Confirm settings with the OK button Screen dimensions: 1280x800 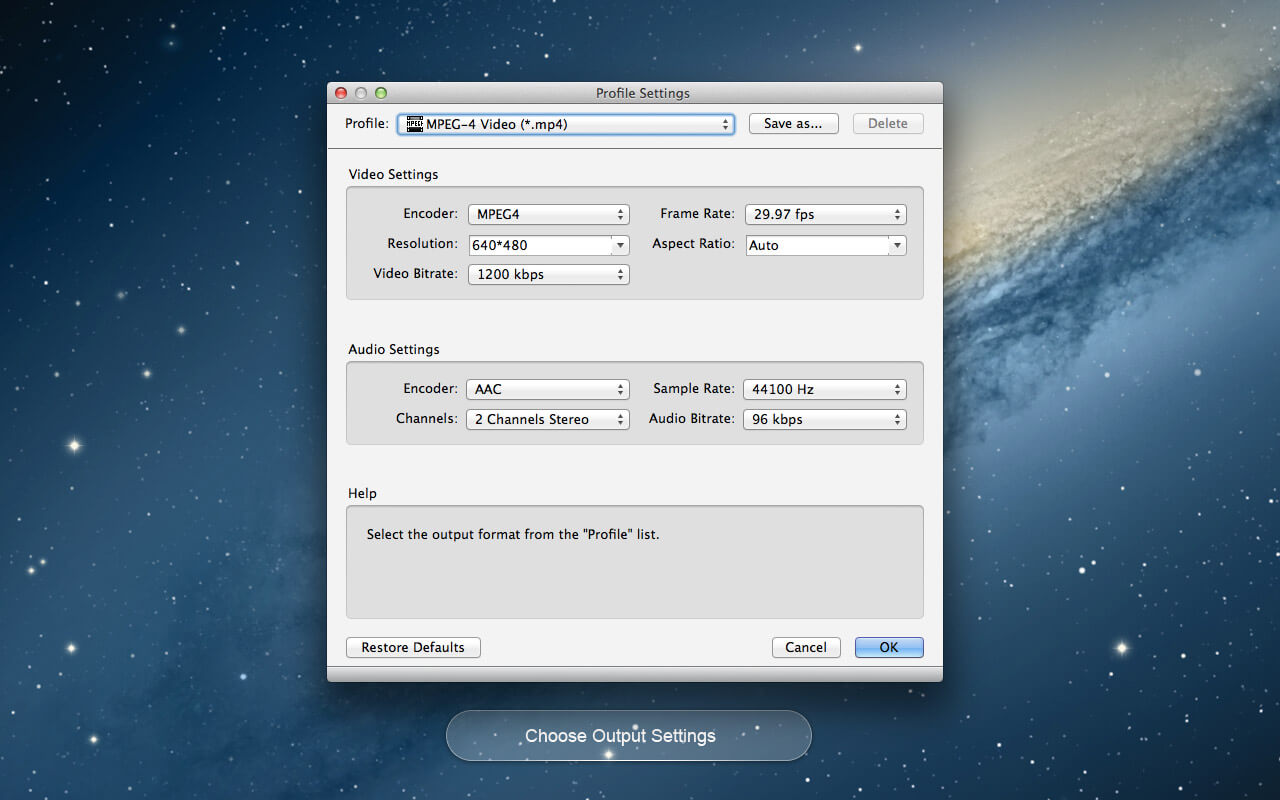(x=889, y=647)
